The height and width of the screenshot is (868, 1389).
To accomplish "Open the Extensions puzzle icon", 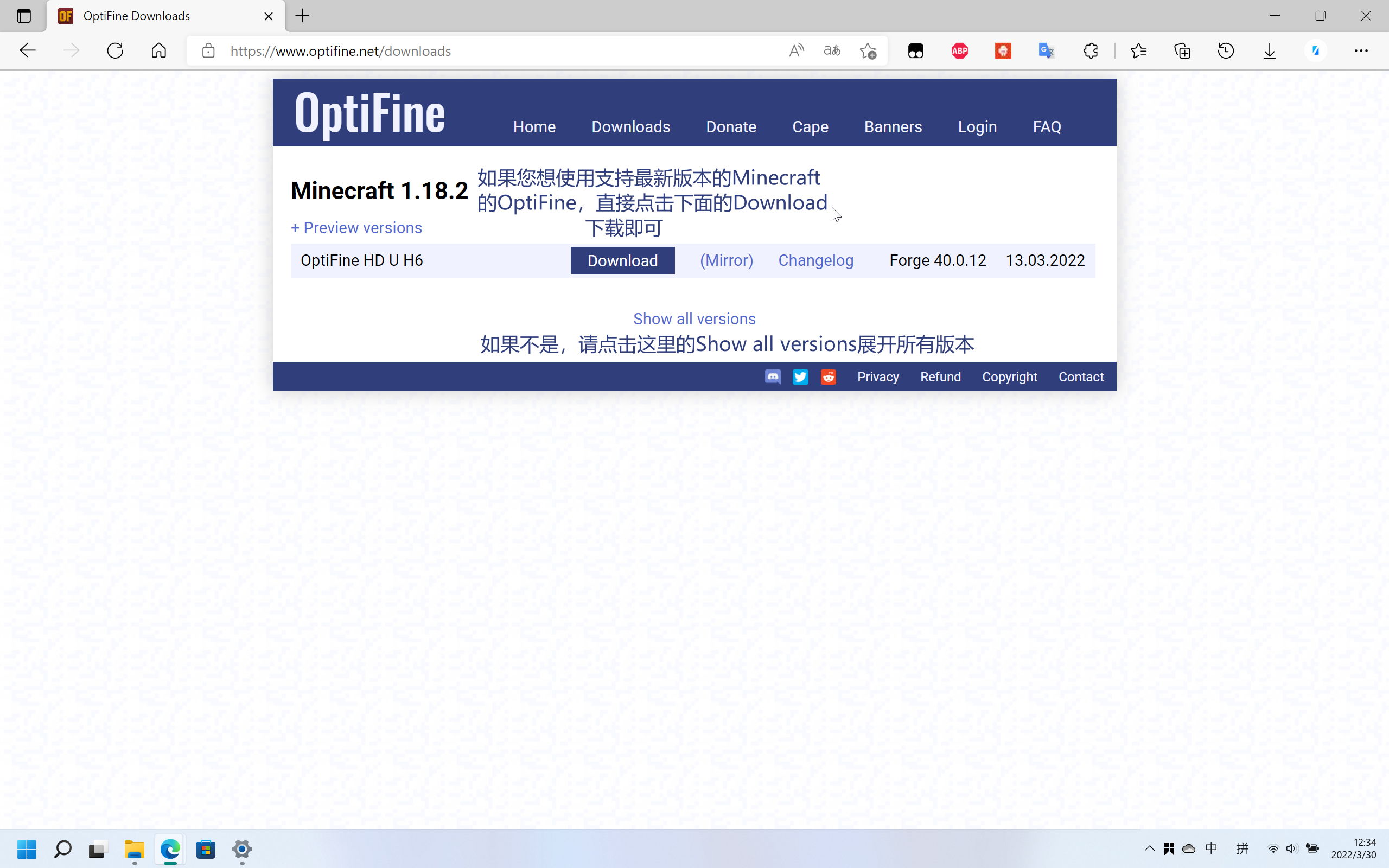I will (x=1091, y=50).
